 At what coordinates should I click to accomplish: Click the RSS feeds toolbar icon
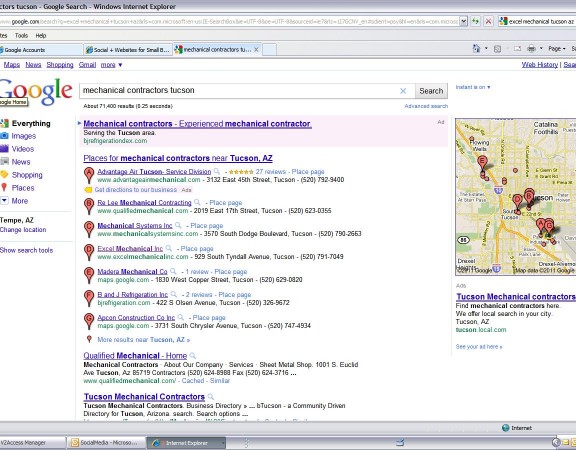coord(497,48)
